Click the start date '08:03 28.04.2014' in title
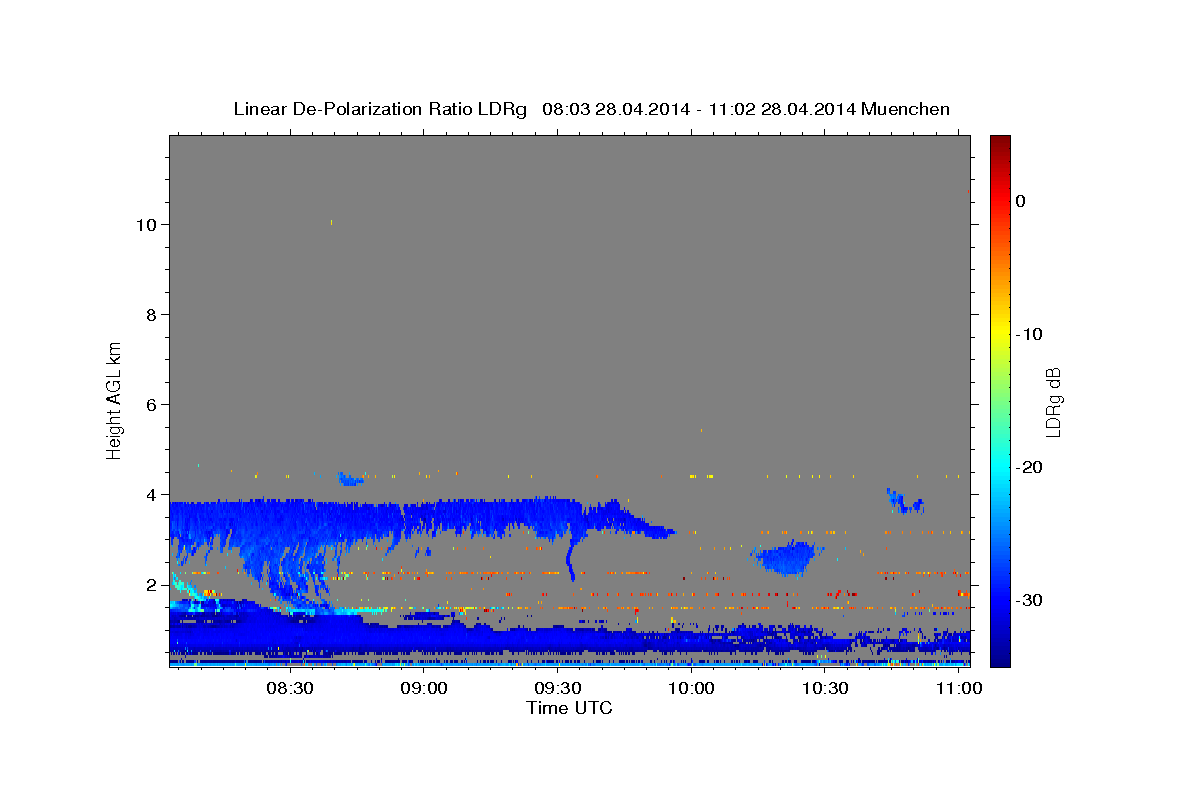Image resolution: width=1200 pixels, height=800 pixels. point(616,109)
